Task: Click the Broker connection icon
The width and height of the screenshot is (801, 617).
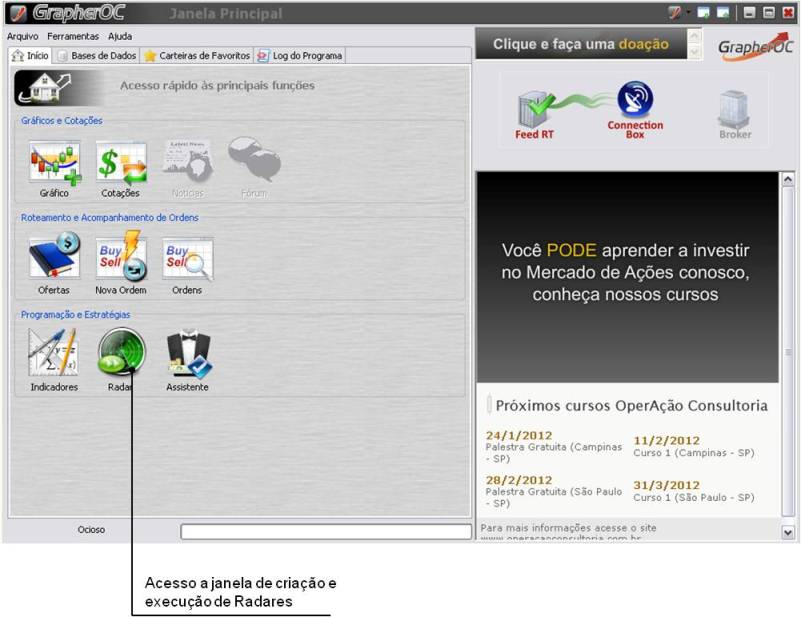Action: 735,115
